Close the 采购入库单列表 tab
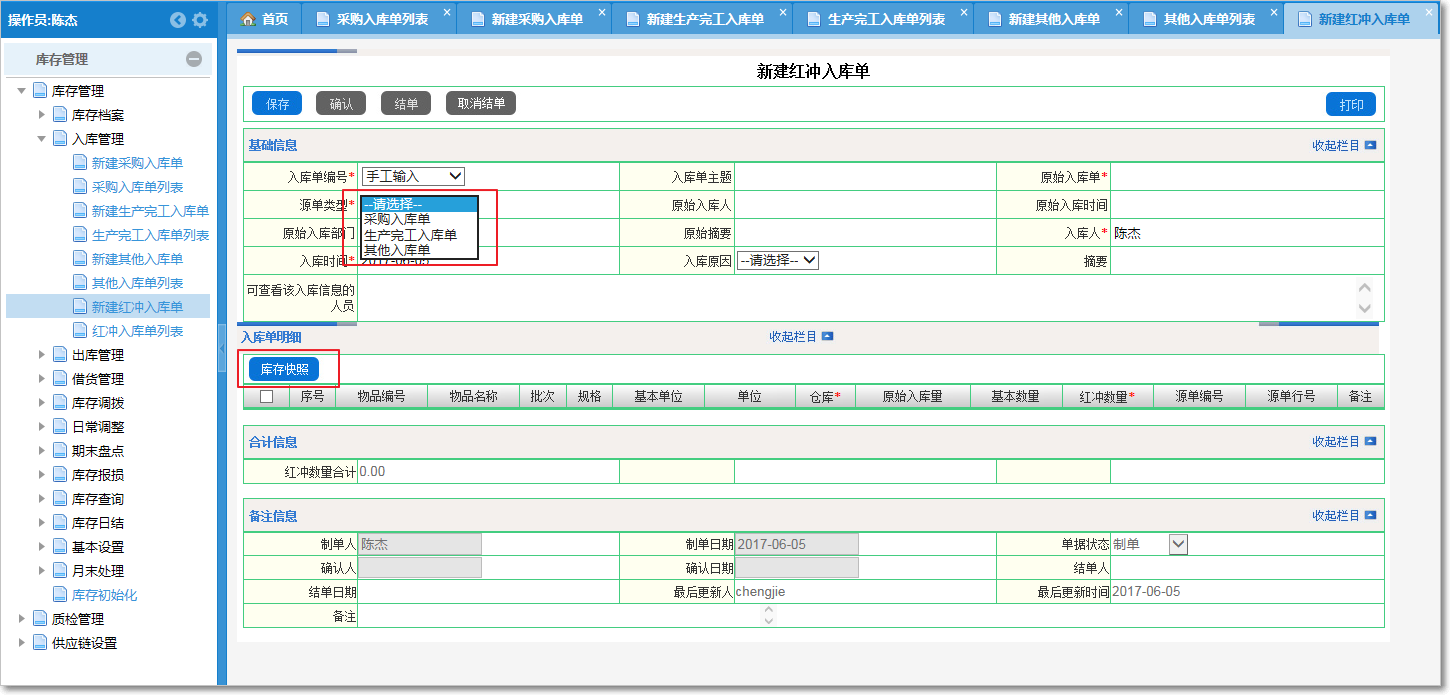Screen dimensions: 1450x695 click(x=446, y=13)
